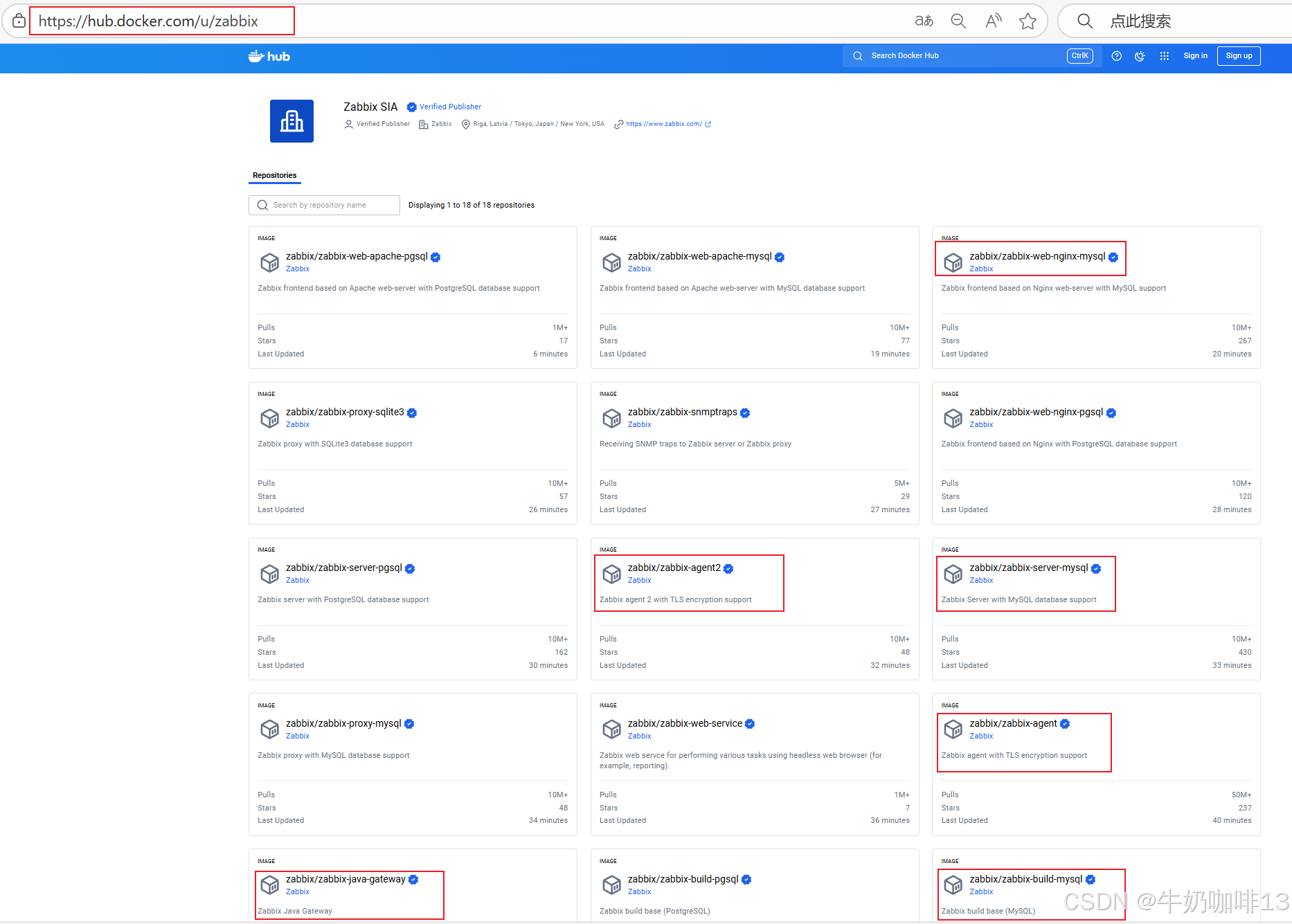Click the browser read aloud icon

[x=994, y=21]
